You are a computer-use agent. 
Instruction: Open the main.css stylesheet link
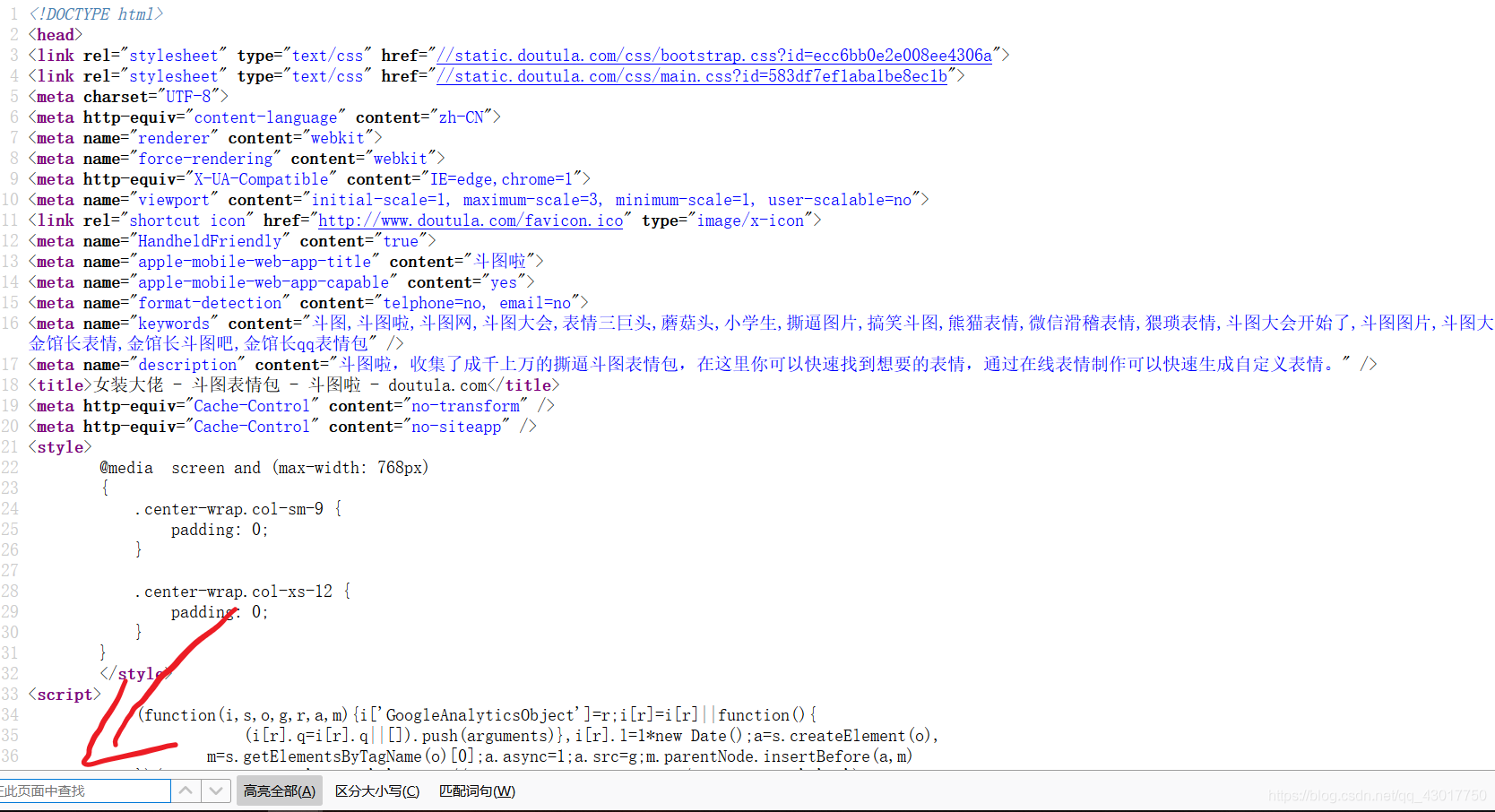(692, 76)
